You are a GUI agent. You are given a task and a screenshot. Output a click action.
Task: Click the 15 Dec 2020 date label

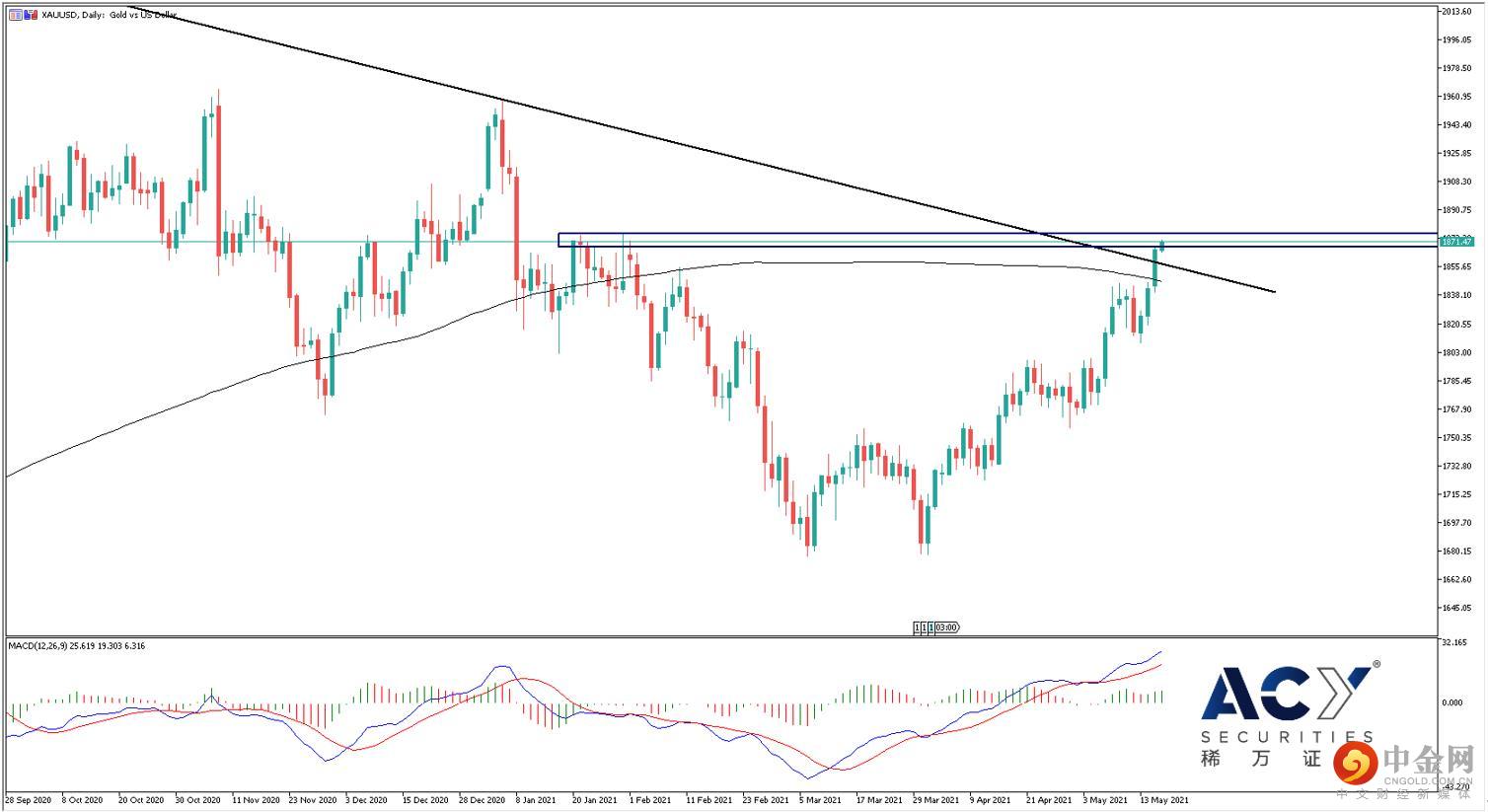tap(425, 800)
